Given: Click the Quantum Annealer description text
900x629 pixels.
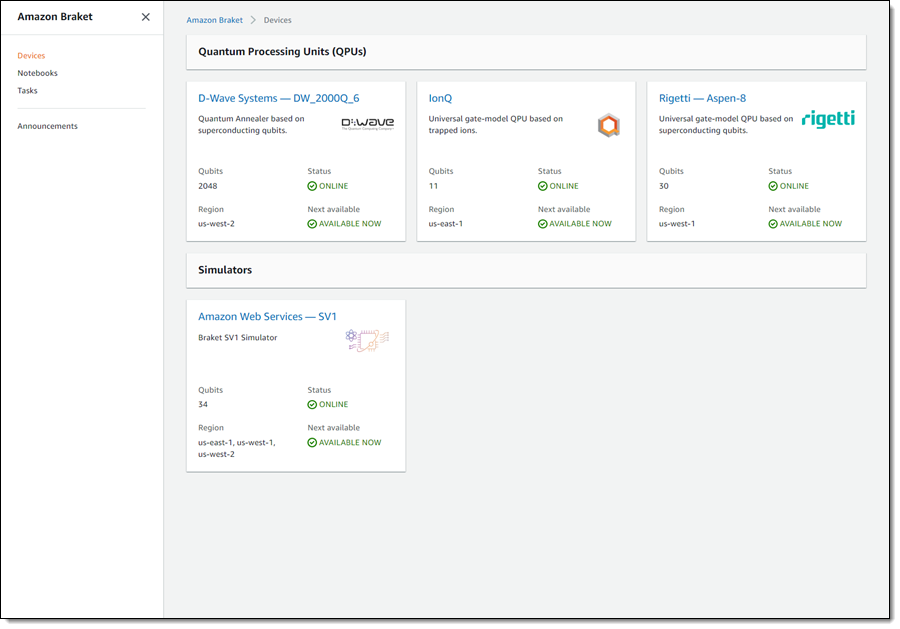Looking at the screenshot, I should [251, 125].
